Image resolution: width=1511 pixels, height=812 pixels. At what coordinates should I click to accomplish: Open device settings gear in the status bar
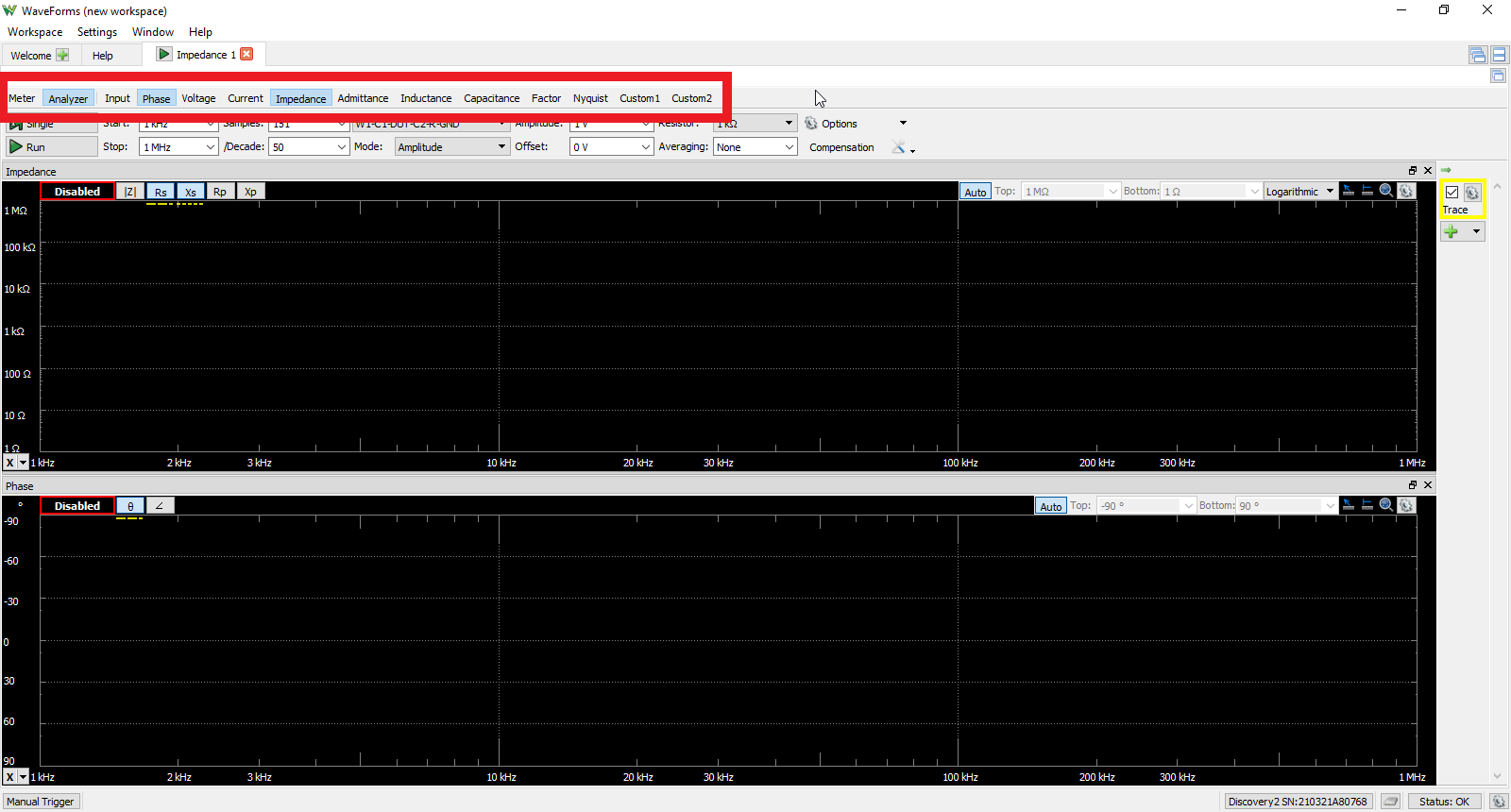pyautogui.click(x=1499, y=802)
